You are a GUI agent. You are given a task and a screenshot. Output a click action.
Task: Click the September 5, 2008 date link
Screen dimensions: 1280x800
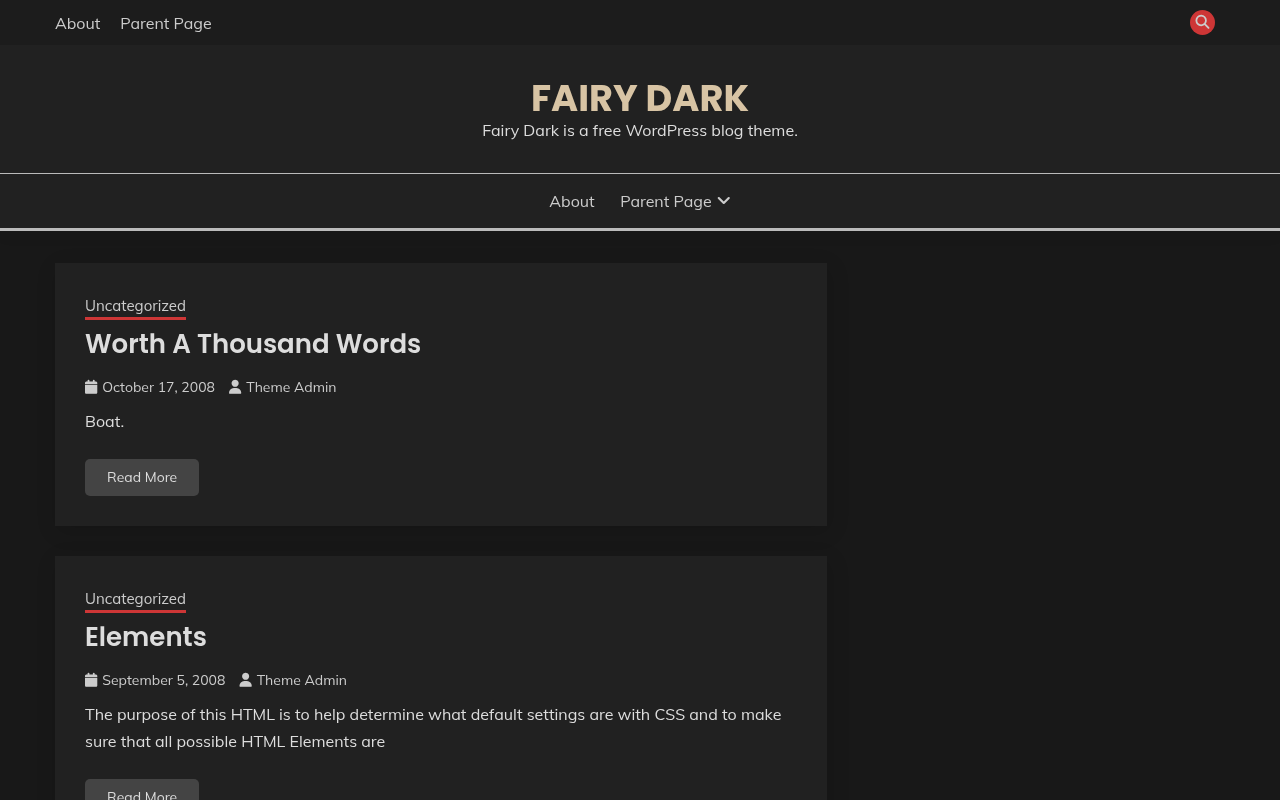164,680
